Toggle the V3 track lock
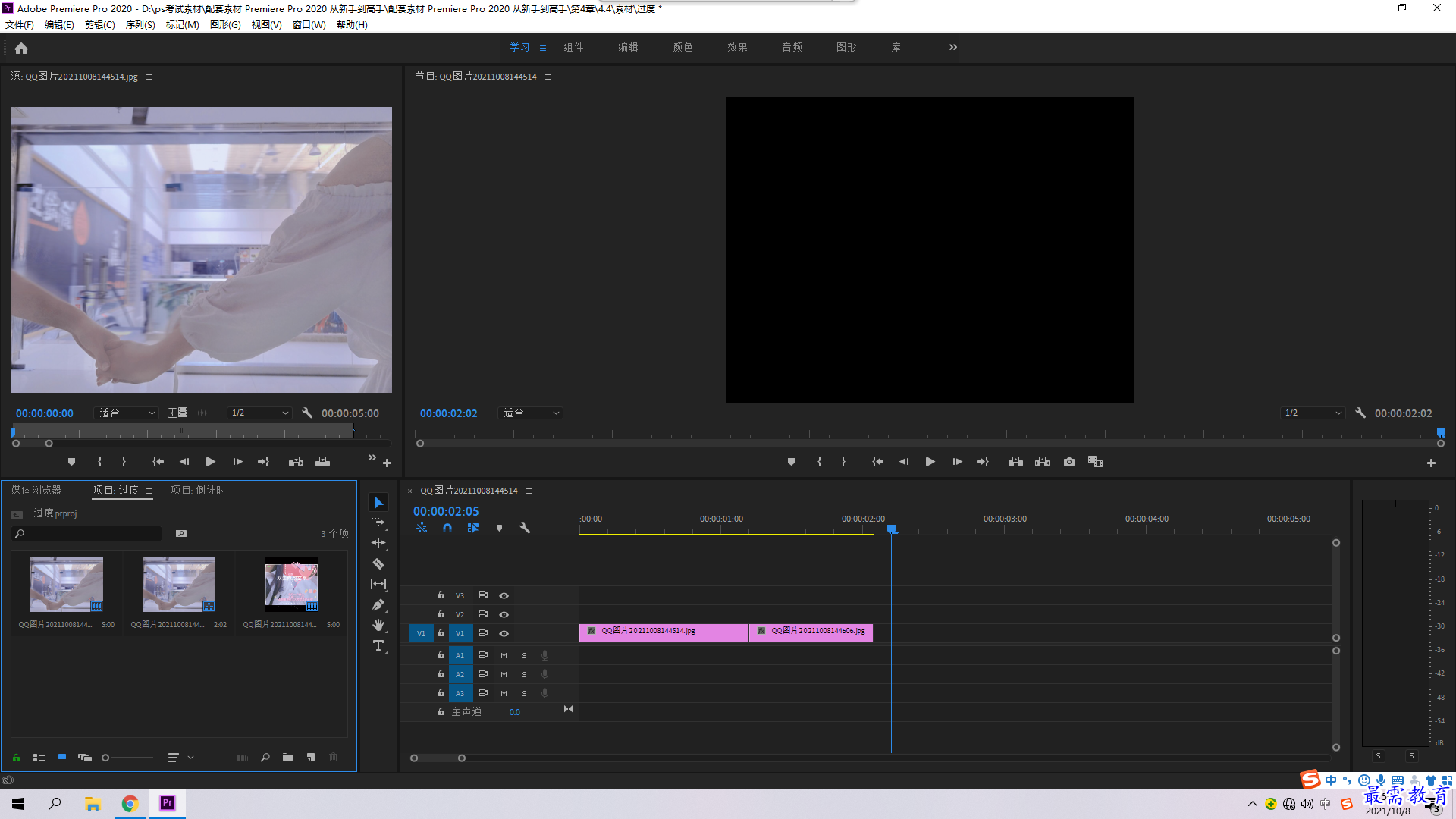This screenshot has height=819, width=1456. coord(441,595)
